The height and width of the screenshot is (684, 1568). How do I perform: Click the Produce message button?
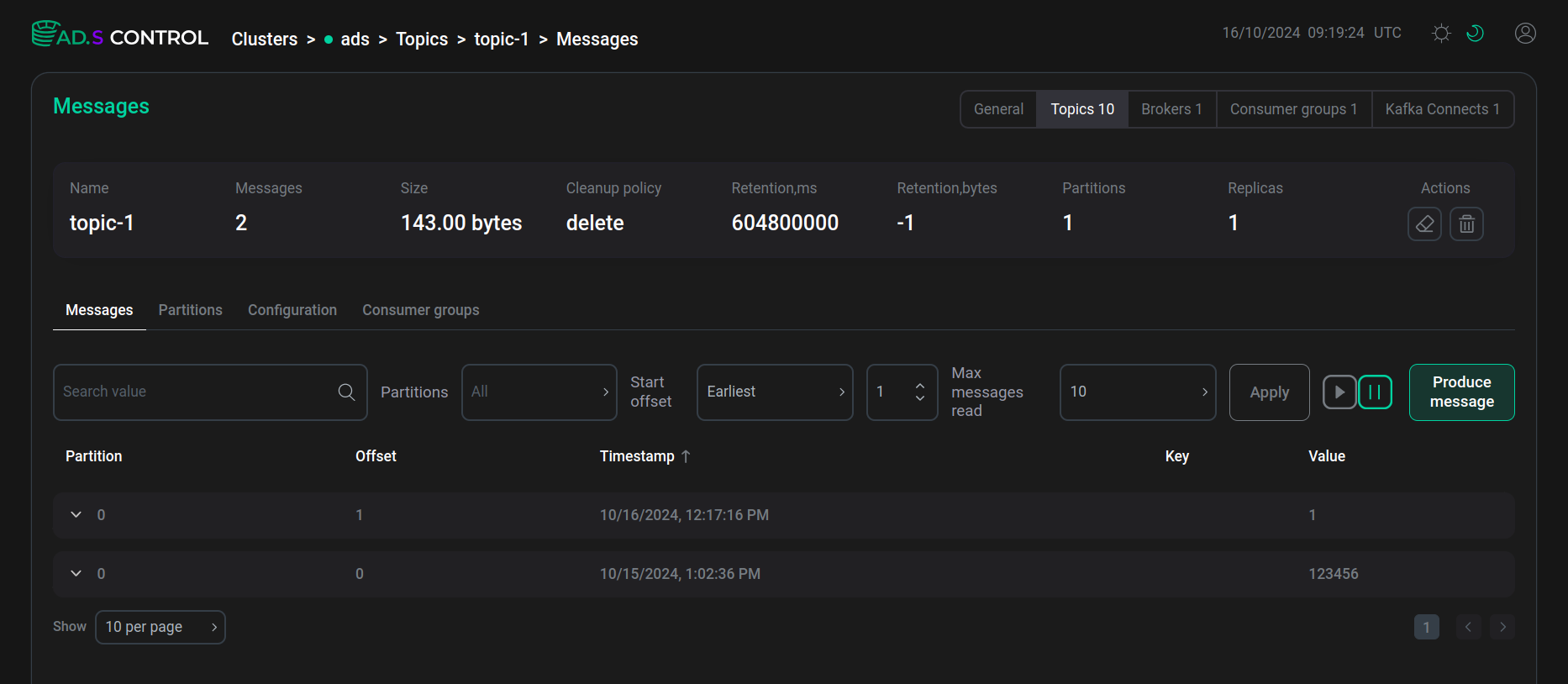tap(1462, 392)
